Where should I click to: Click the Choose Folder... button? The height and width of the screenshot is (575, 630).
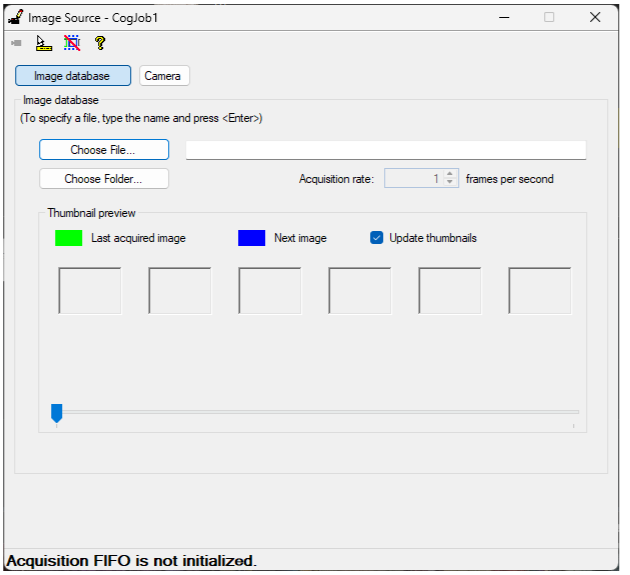(104, 178)
